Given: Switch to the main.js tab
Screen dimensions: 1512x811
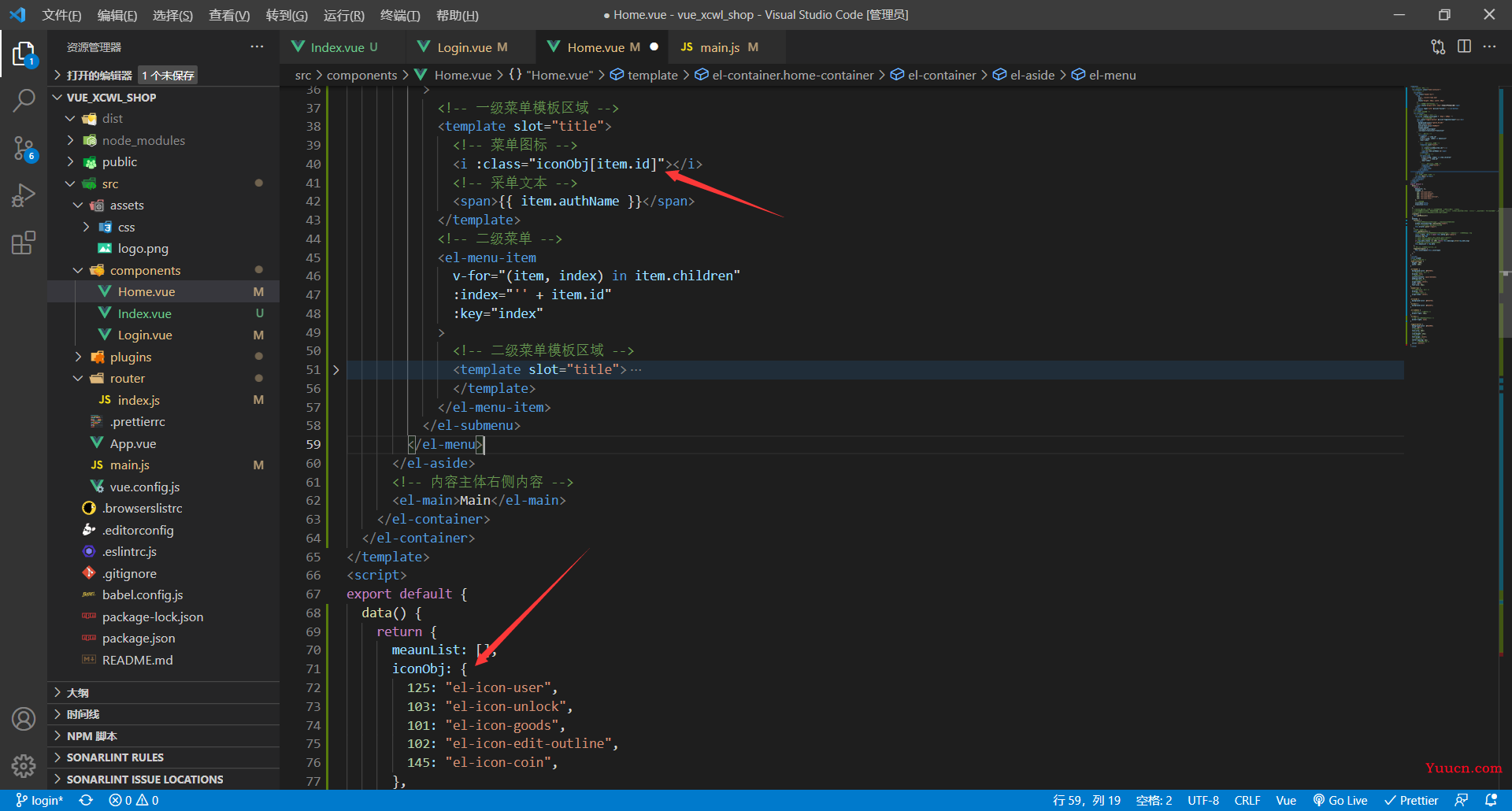Looking at the screenshot, I should (728, 47).
